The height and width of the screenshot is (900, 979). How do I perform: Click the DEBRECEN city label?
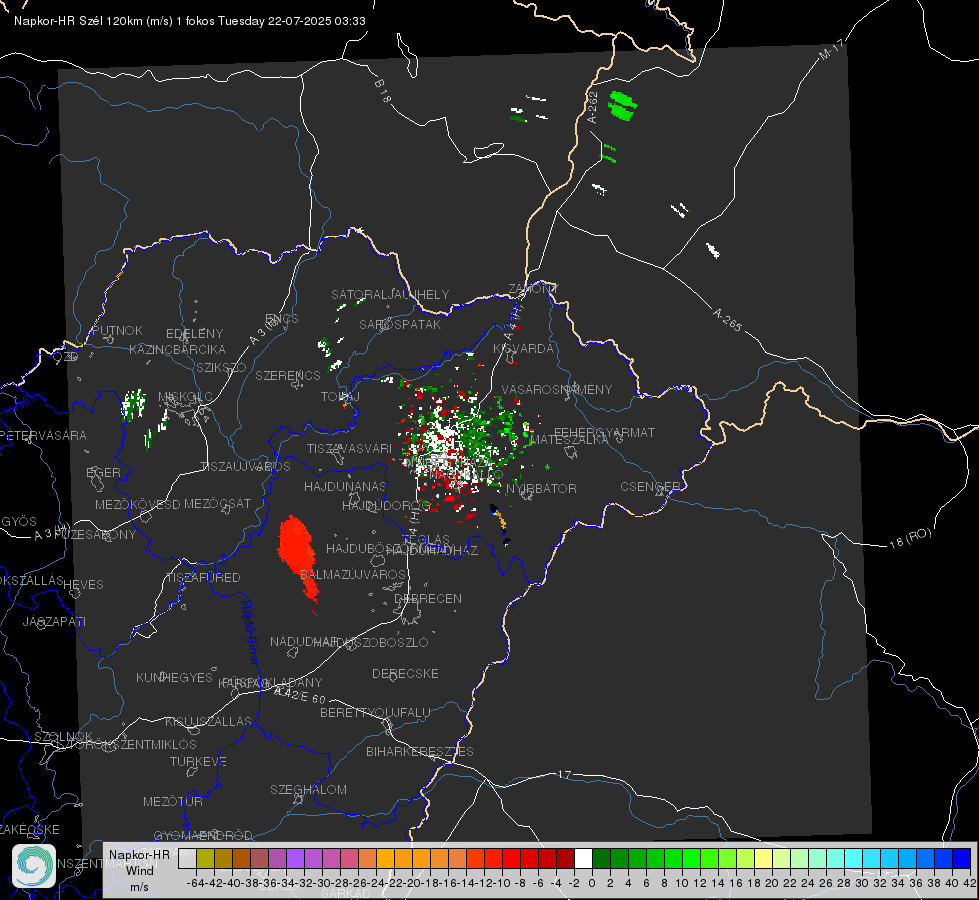428,598
